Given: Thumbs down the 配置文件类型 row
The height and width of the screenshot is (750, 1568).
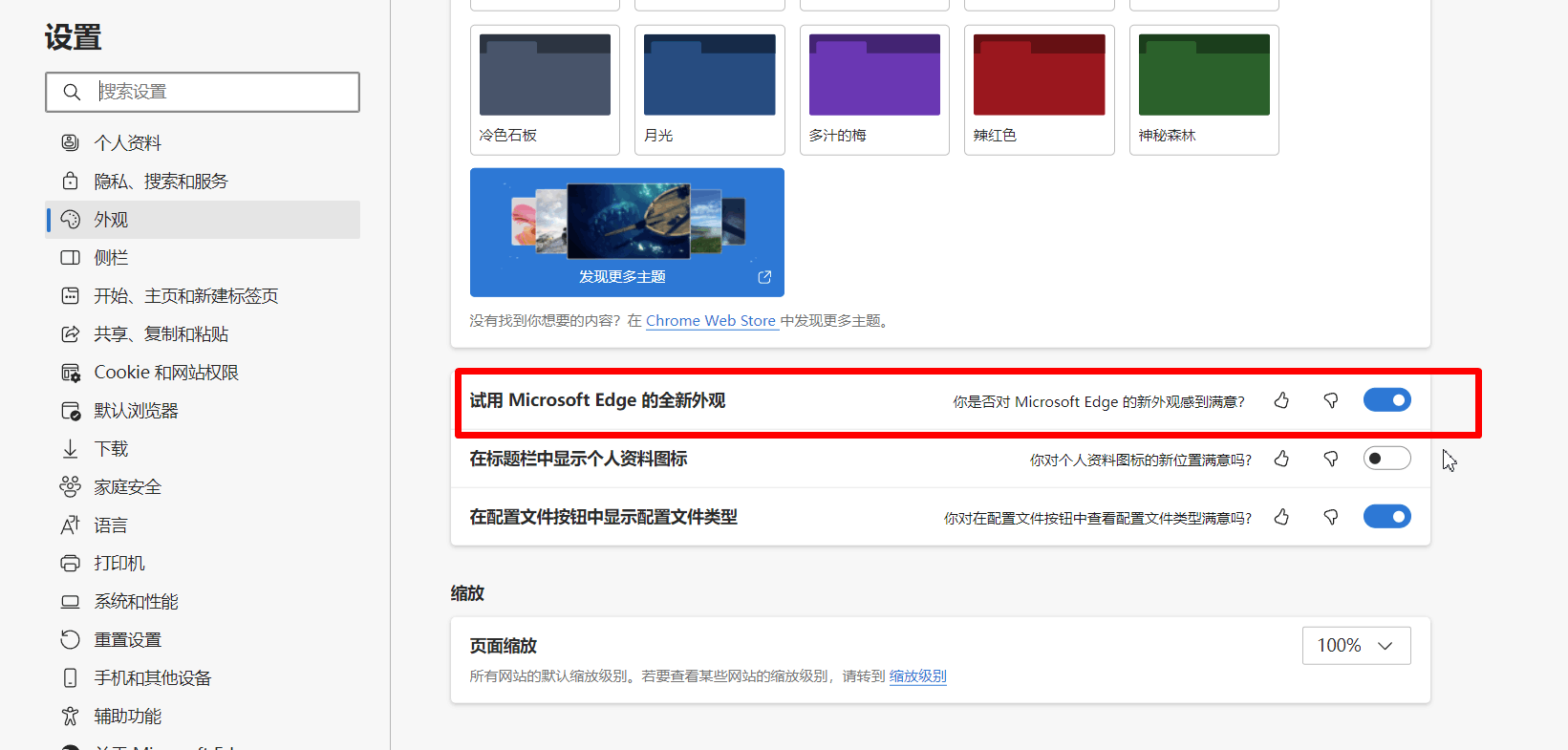Looking at the screenshot, I should point(1330,517).
